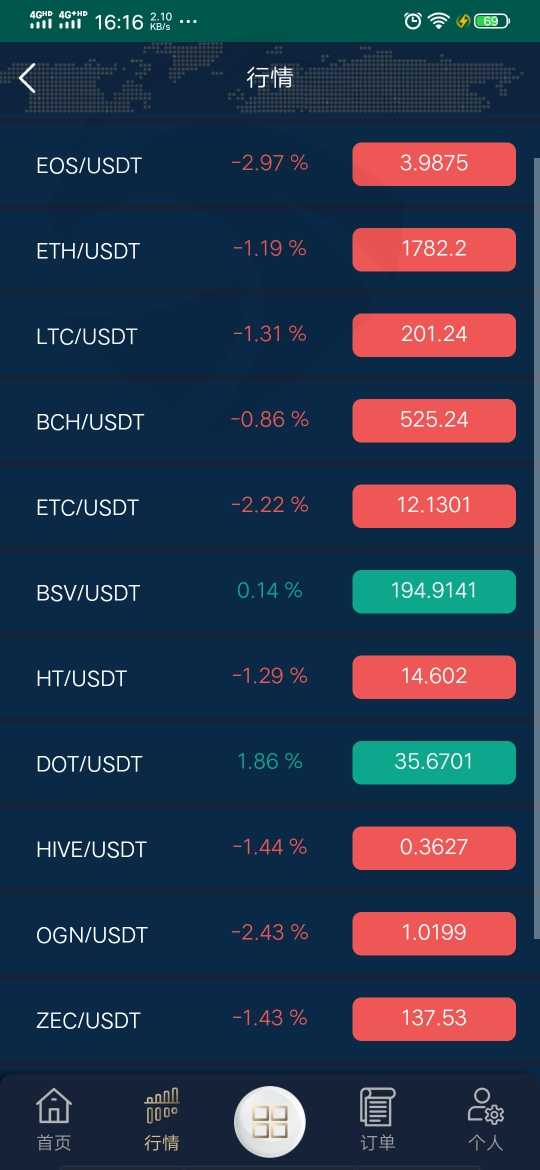Click the ETH/USDT price 1782.2
The image size is (540, 1170).
tap(434, 249)
